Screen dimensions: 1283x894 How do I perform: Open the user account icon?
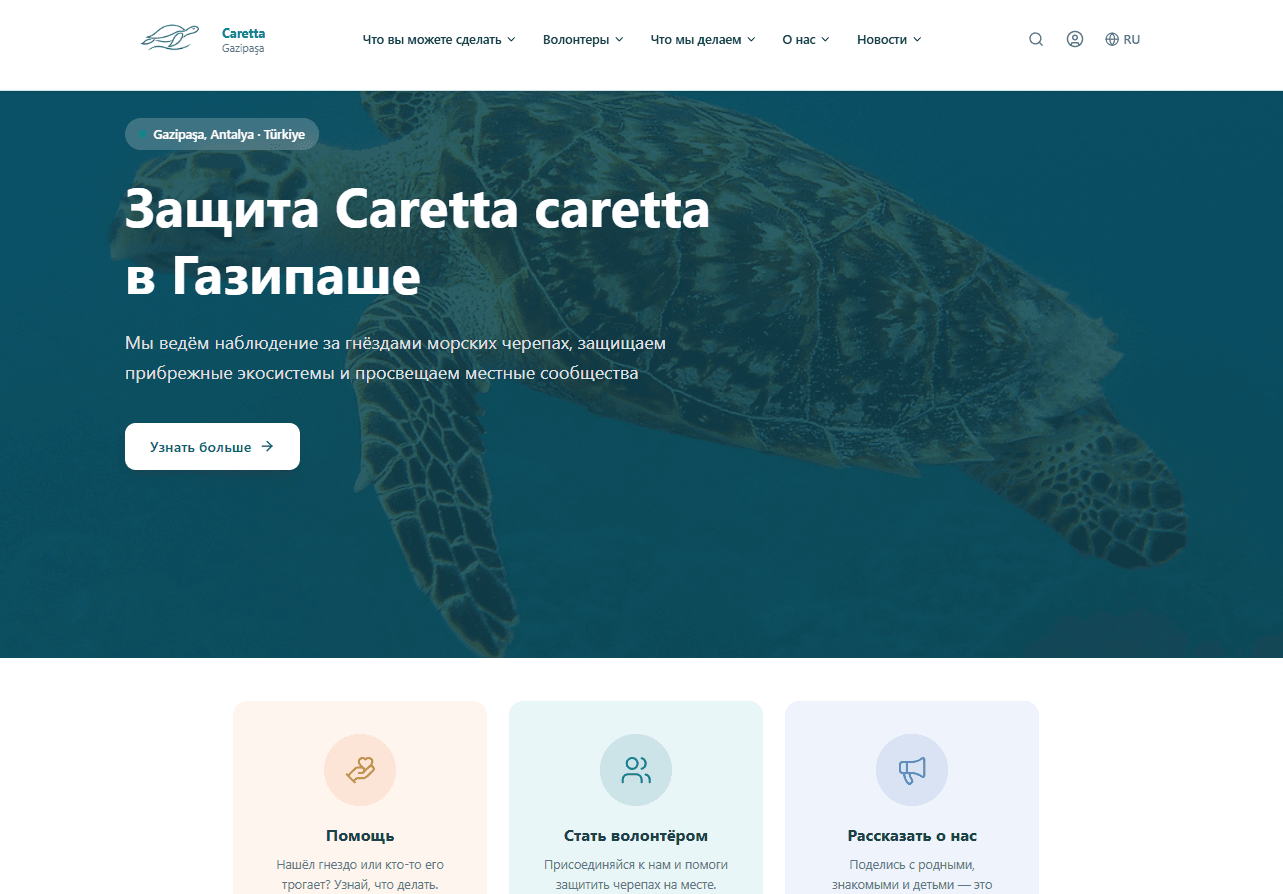pyautogui.click(x=1075, y=40)
